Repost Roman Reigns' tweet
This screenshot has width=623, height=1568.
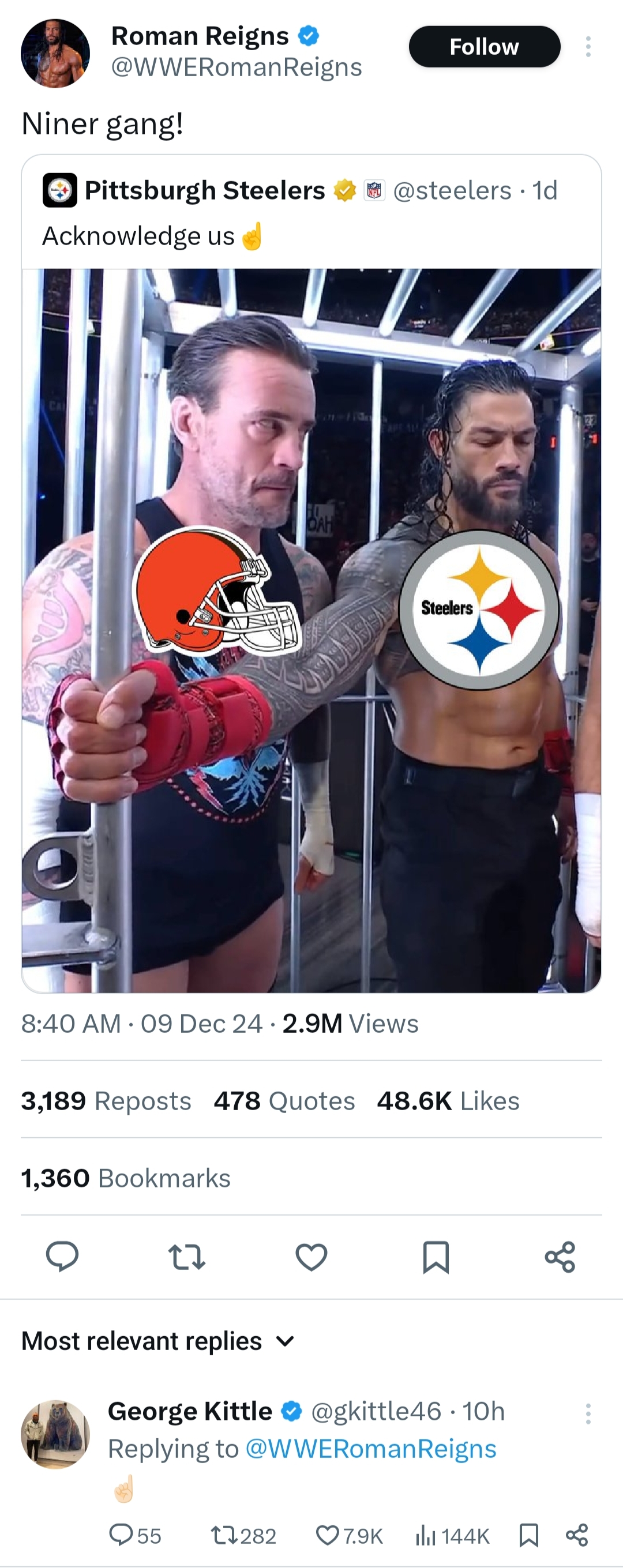tap(186, 1257)
